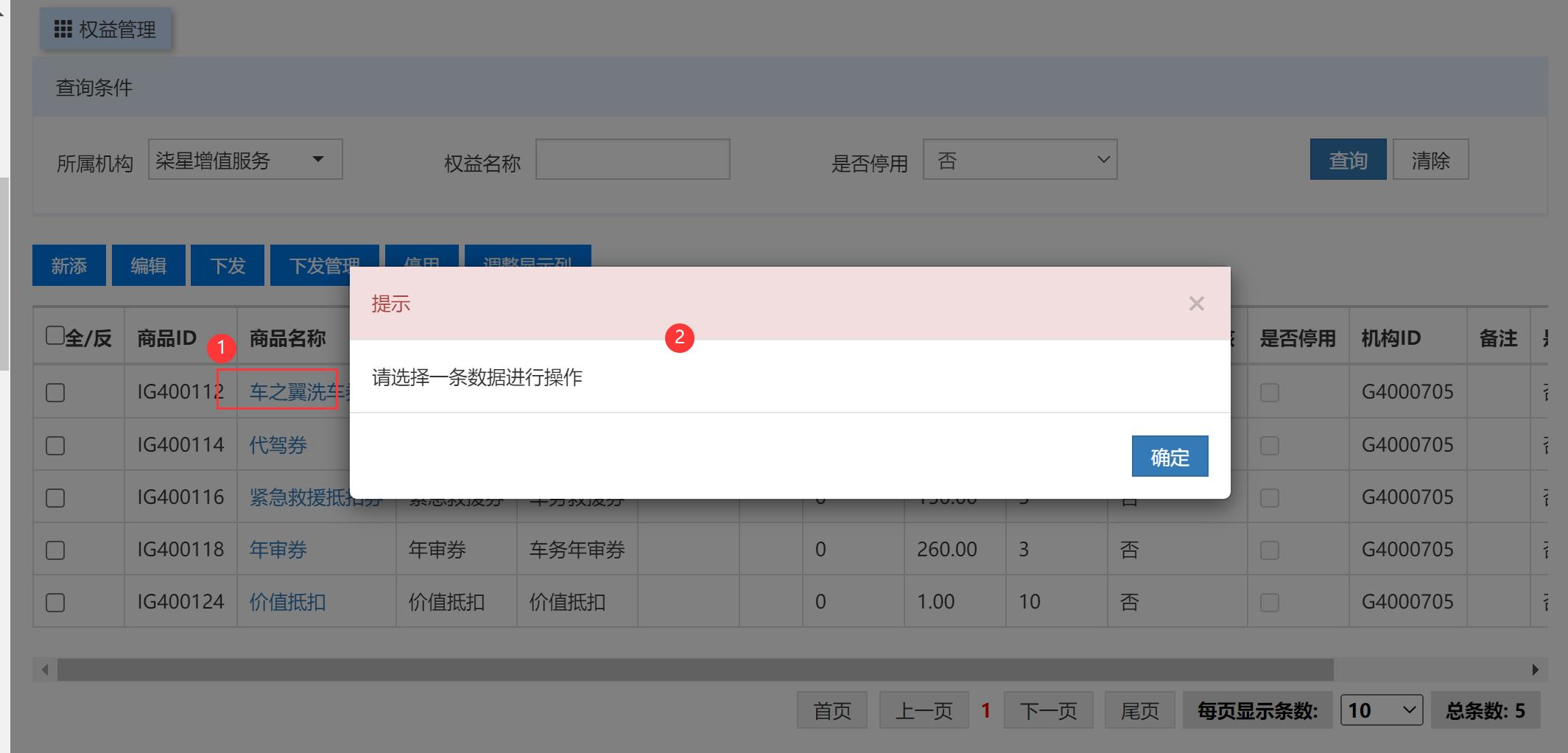Click the G4000705 cell in the IG400112 row
1568x753 pixels.
pyautogui.click(x=1407, y=392)
